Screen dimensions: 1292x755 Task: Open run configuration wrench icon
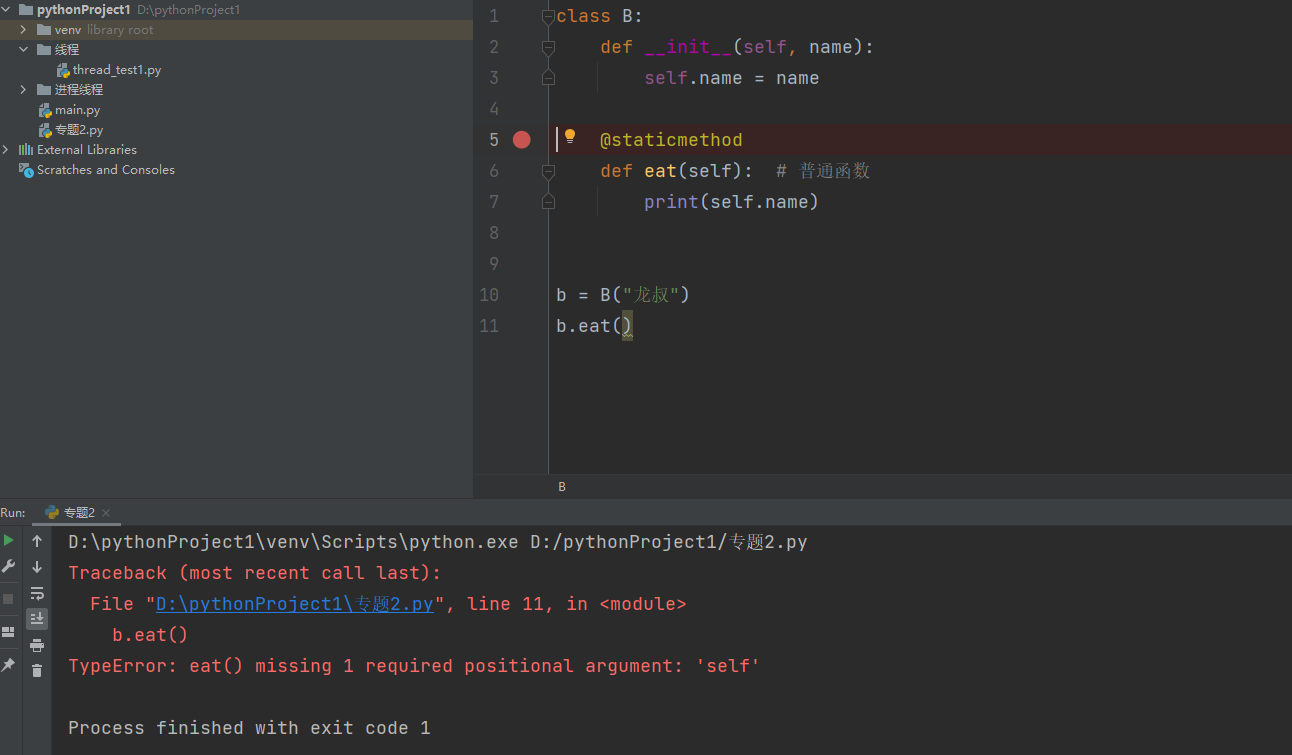[x=9, y=566]
